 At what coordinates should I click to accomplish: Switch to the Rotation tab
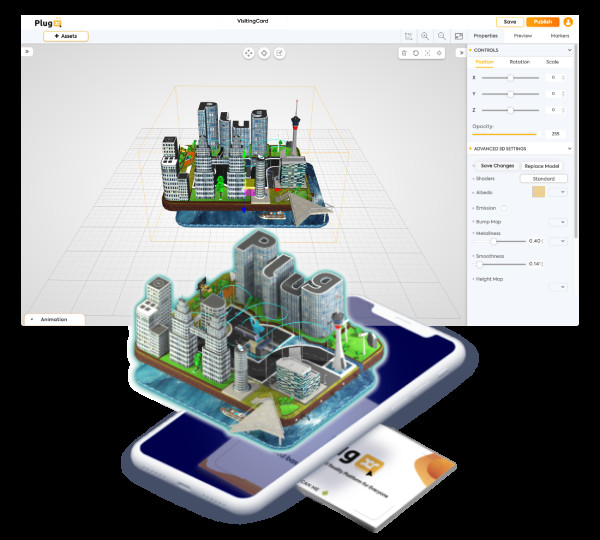pos(519,62)
